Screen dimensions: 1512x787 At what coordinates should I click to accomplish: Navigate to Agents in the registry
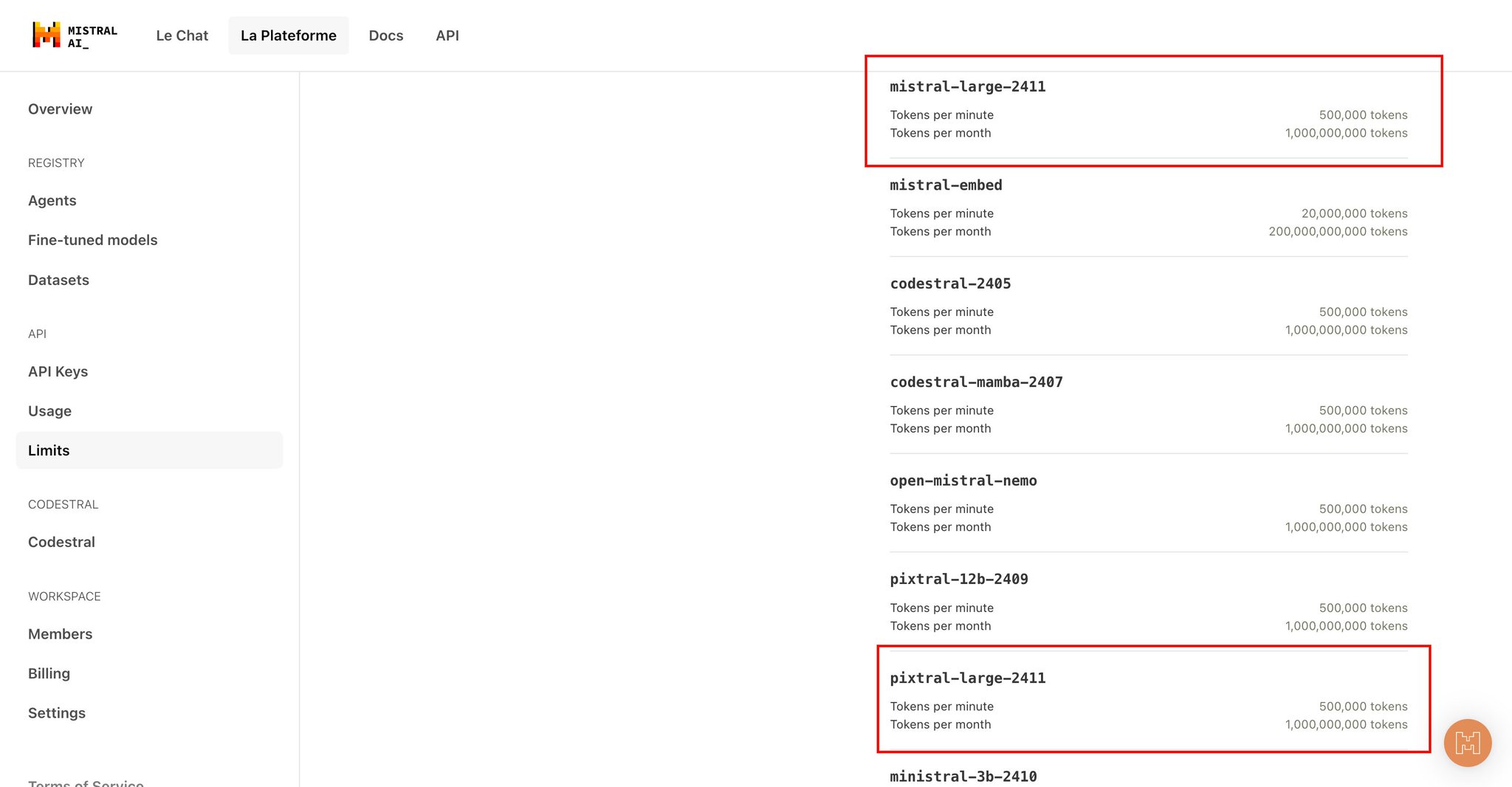coord(52,201)
